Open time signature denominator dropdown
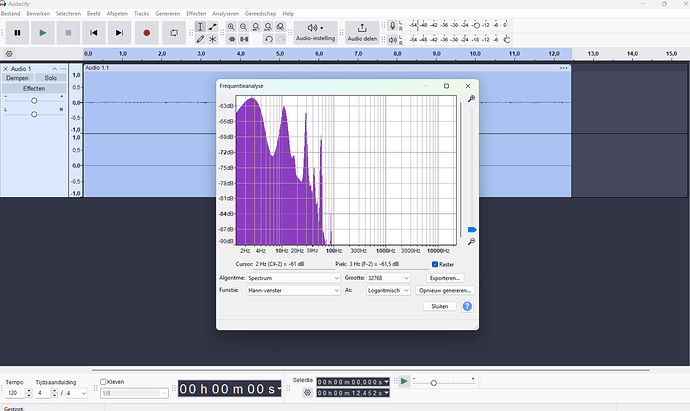690x411 pixels. click(76, 393)
